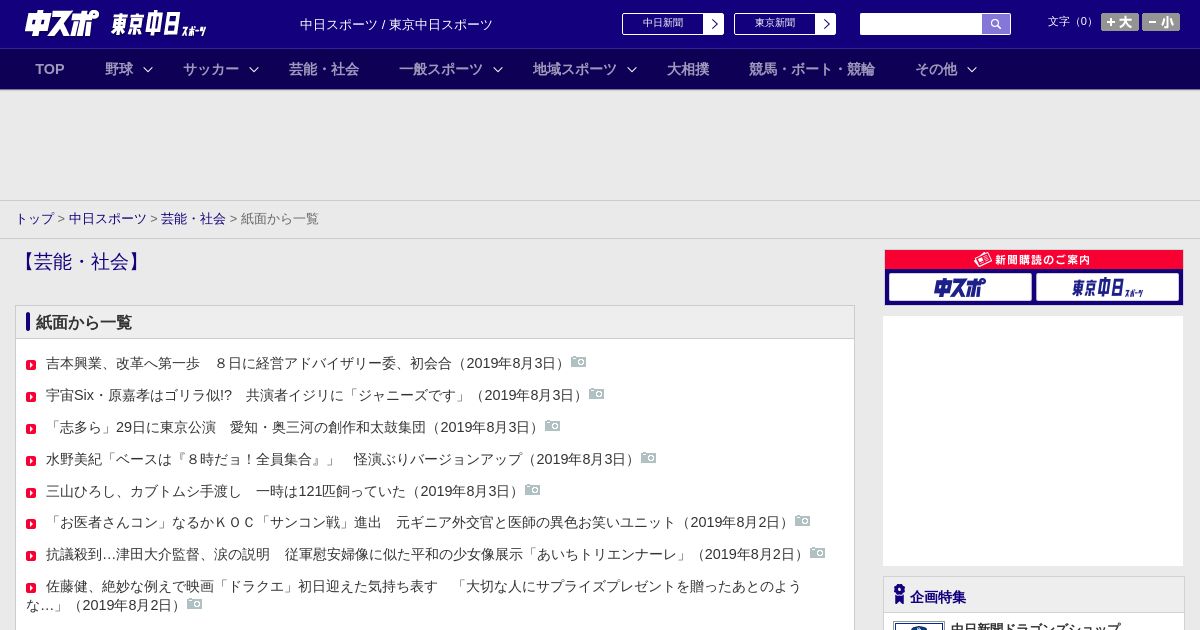The height and width of the screenshot is (630, 1200).
Task: Open article 吉本興業、改革へ第一歩
Action: coord(307,364)
